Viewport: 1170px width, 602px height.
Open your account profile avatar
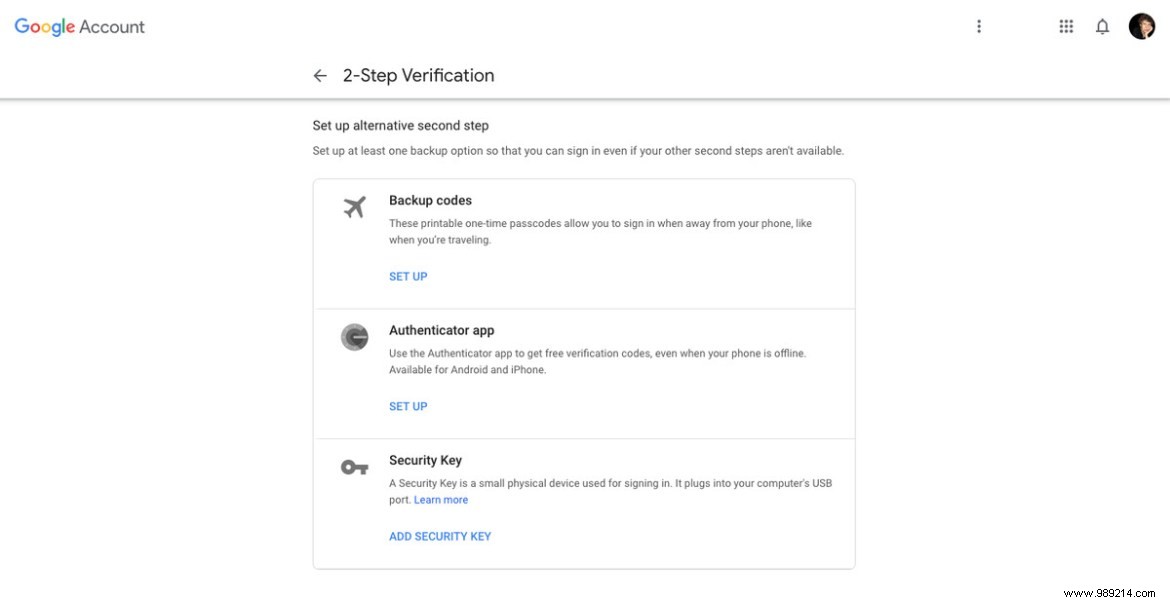coord(1141,26)
